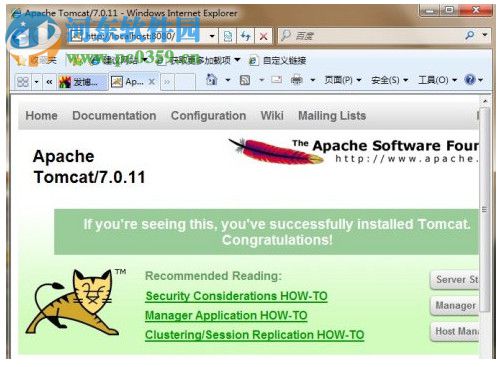Expand the Home button dropdown arrow
The image size is (501, 367).
click(228, 80)
